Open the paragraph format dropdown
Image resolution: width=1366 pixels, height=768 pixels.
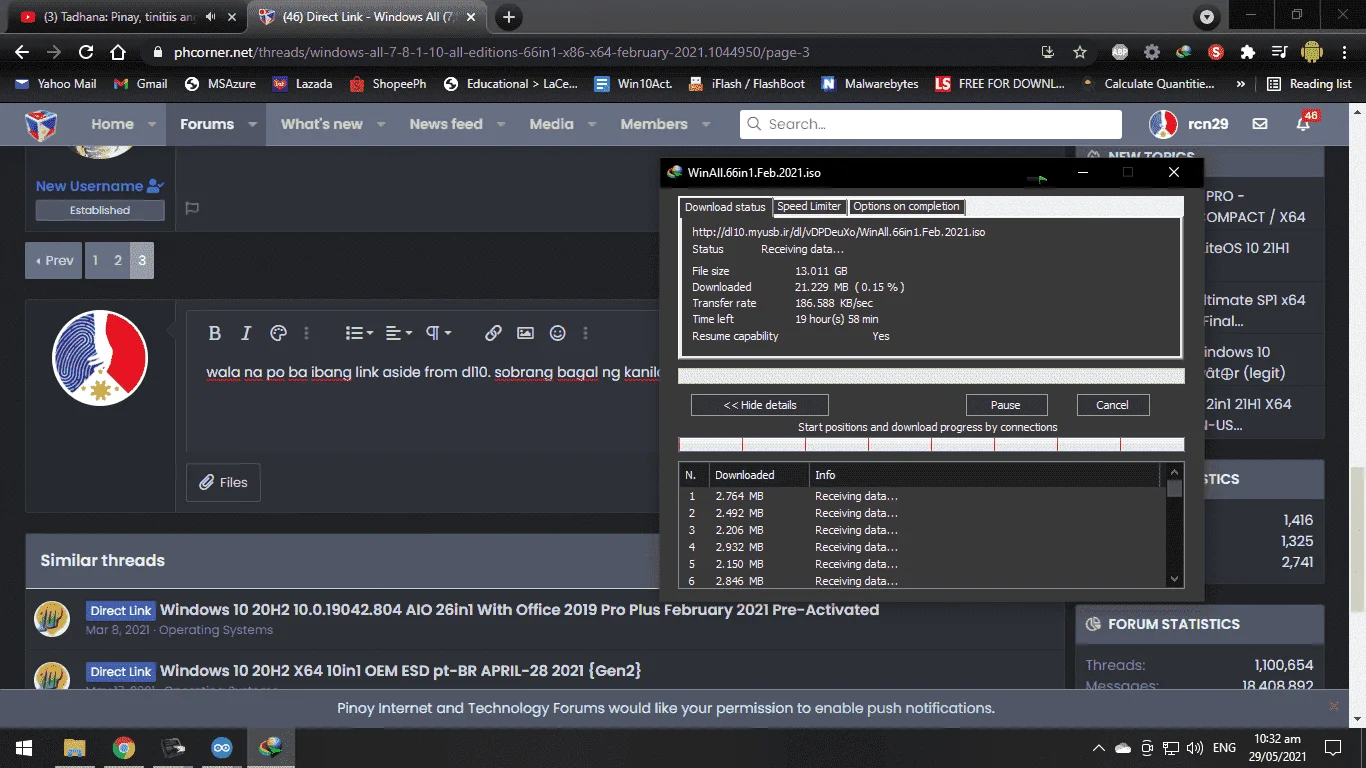pos(438,333)
